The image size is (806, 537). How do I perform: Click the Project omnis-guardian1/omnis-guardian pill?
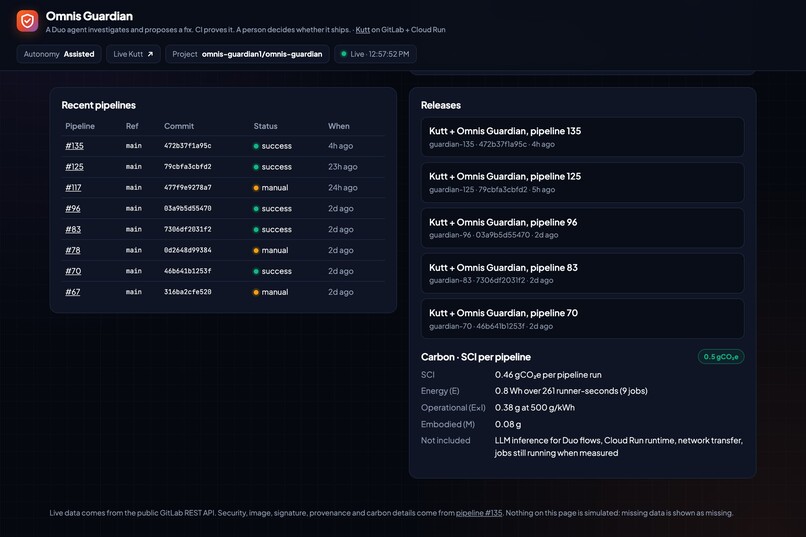pyautogui.click(x=247, y=54)
